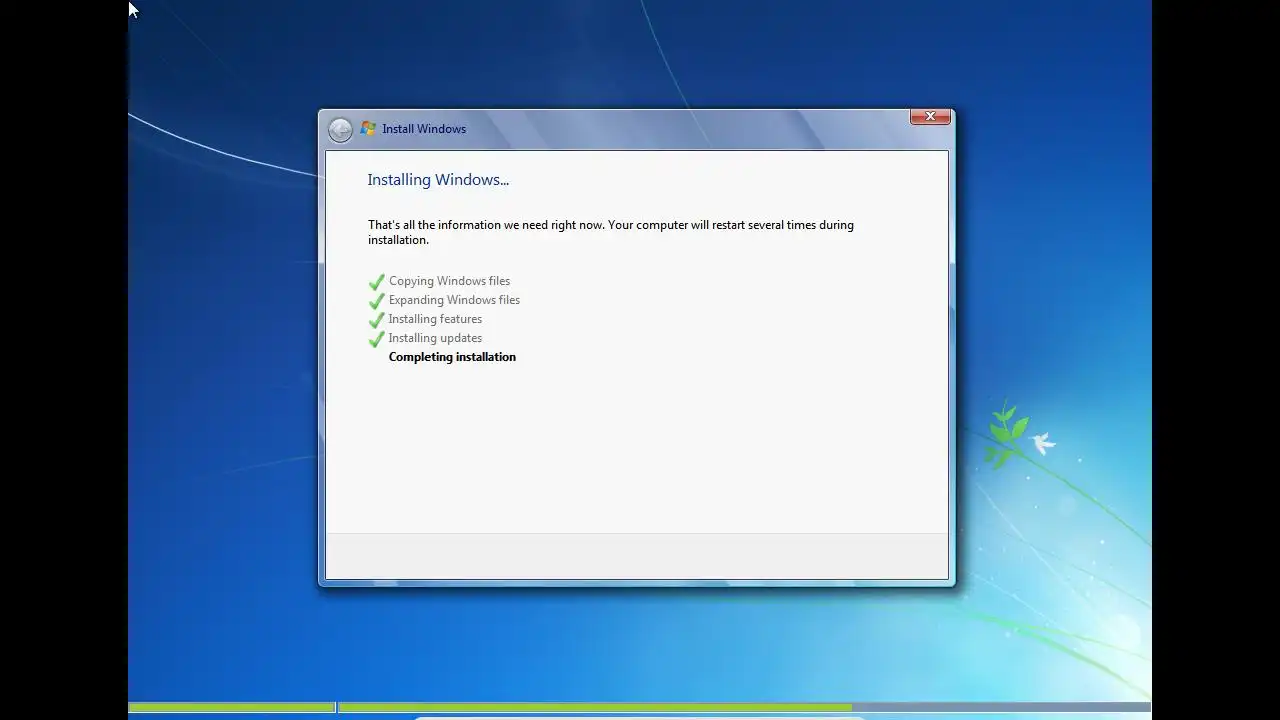Click the 'Installing Windows...' heading
The height and width of the screenshot is (720, 1280).
(438, 180)
